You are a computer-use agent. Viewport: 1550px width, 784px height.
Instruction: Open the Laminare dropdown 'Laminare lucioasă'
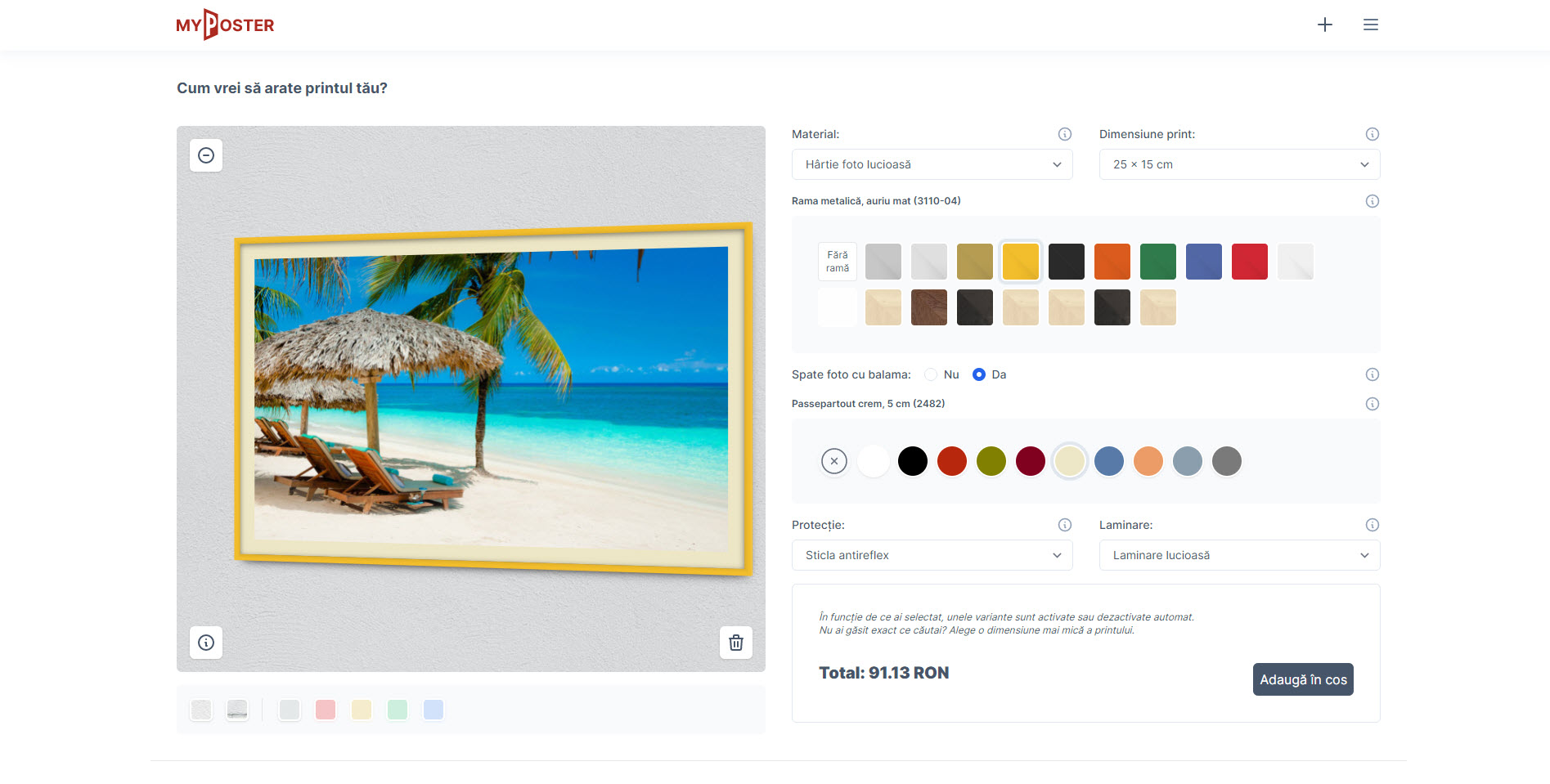click(x=1240, y=555)
